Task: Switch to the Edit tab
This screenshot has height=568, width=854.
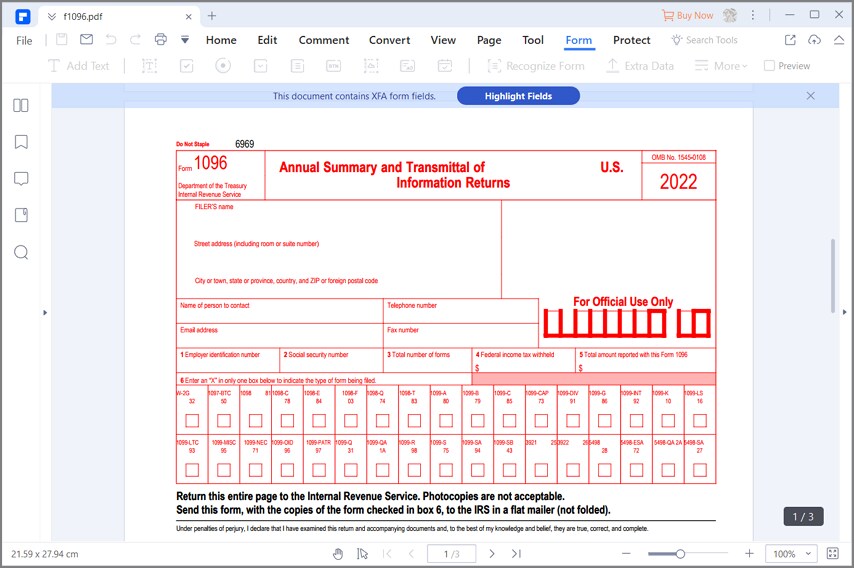Action: point(267,40)
